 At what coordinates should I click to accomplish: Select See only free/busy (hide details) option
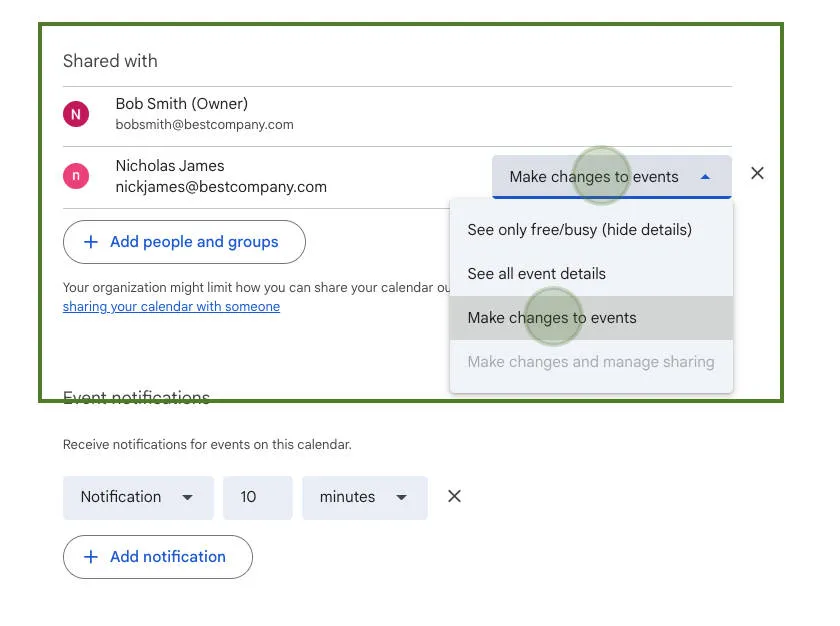tap(580, 229)
